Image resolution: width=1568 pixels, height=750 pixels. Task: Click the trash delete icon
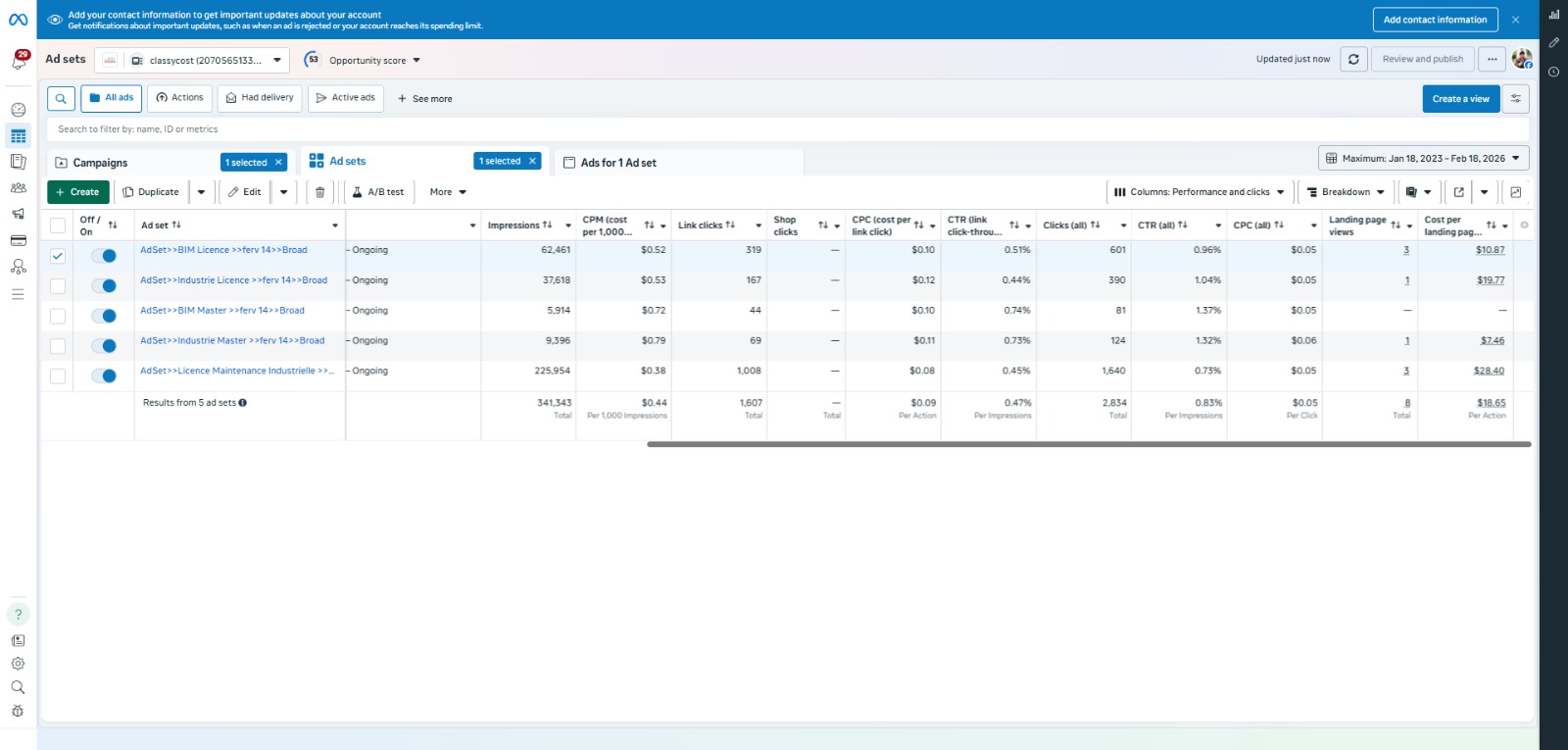(x=319, y=192)
